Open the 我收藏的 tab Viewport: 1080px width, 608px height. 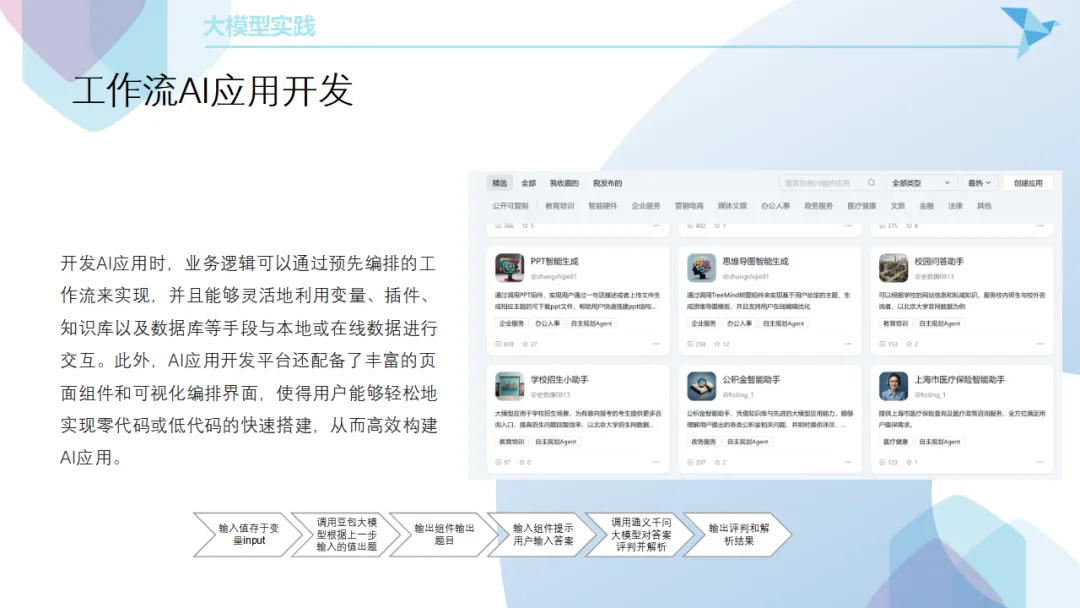tap(564, 183)
